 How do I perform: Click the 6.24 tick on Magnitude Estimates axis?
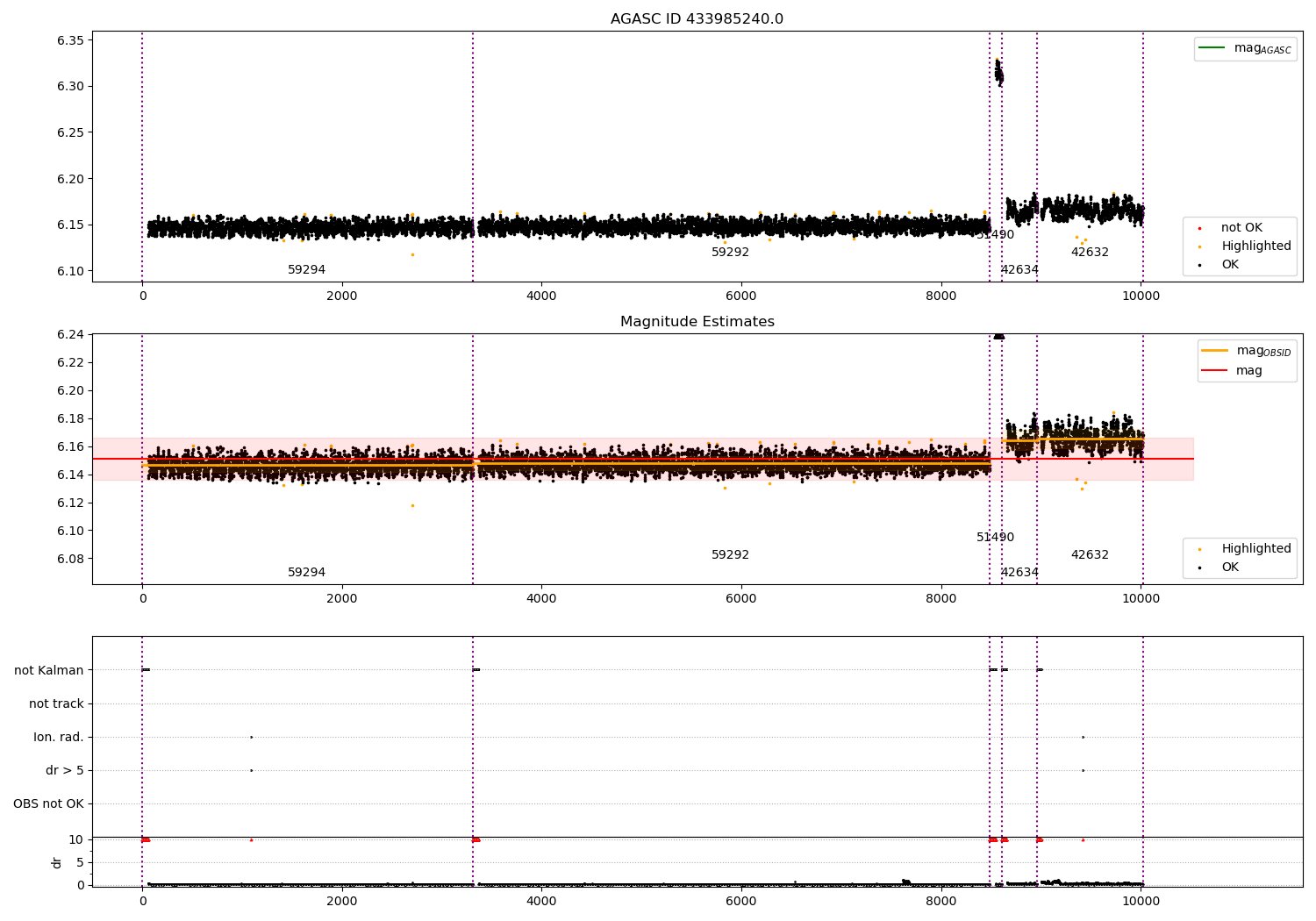pos(71,335)
